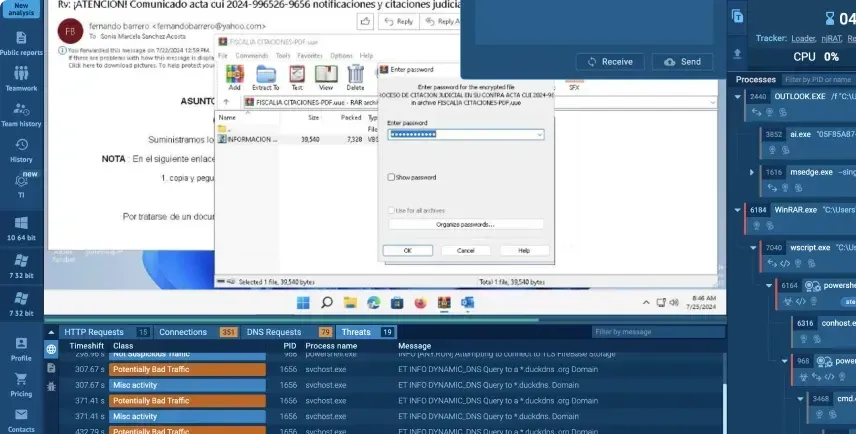The height and width of the screenshot is (434, 856).
Task: Select the Threats tab
Action: [366, 332]
